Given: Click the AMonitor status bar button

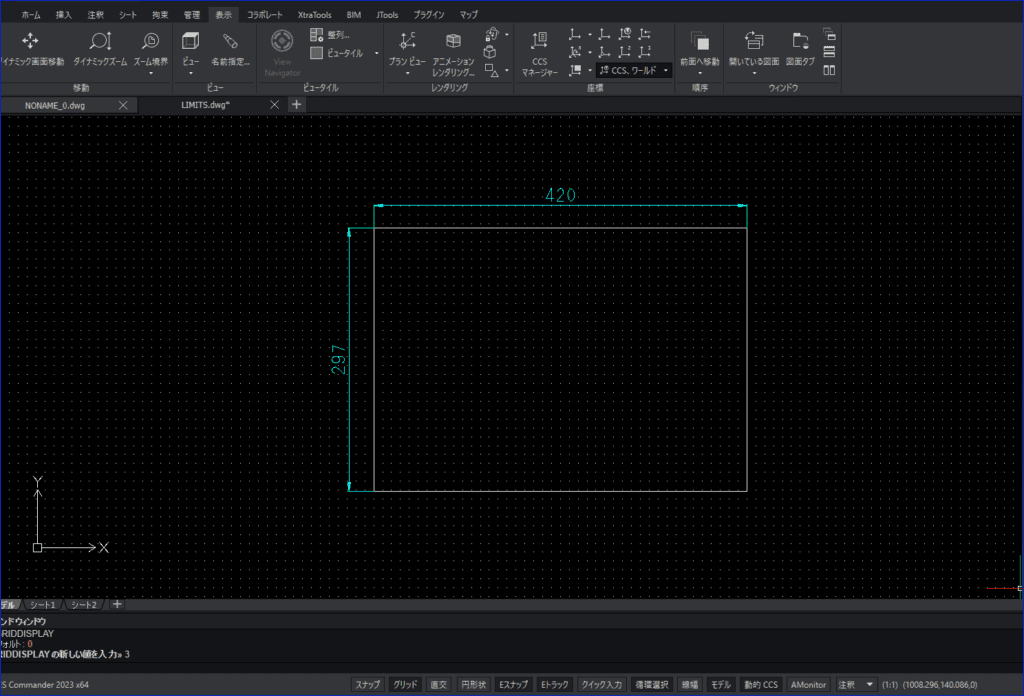Looking at the screenshot, I should click(x=808, y=684).
